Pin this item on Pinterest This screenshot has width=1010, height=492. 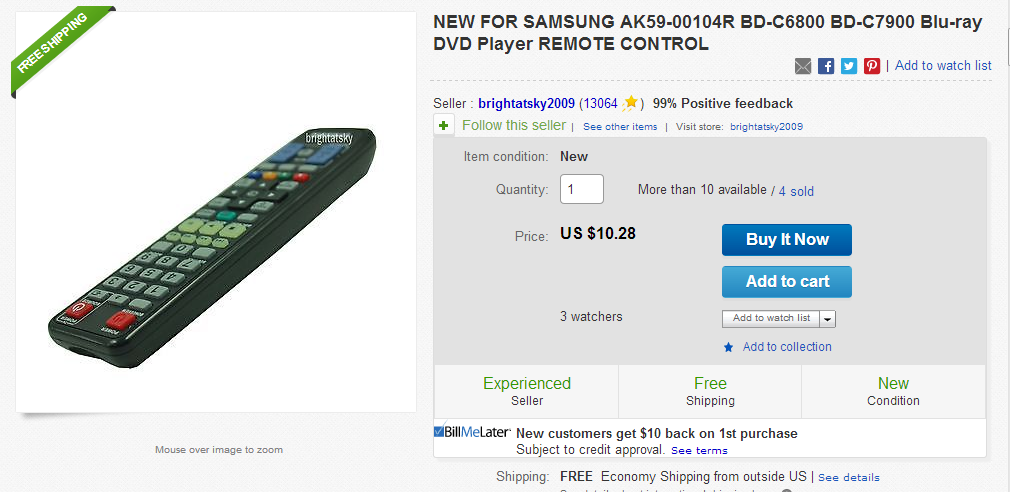point(872,66)
